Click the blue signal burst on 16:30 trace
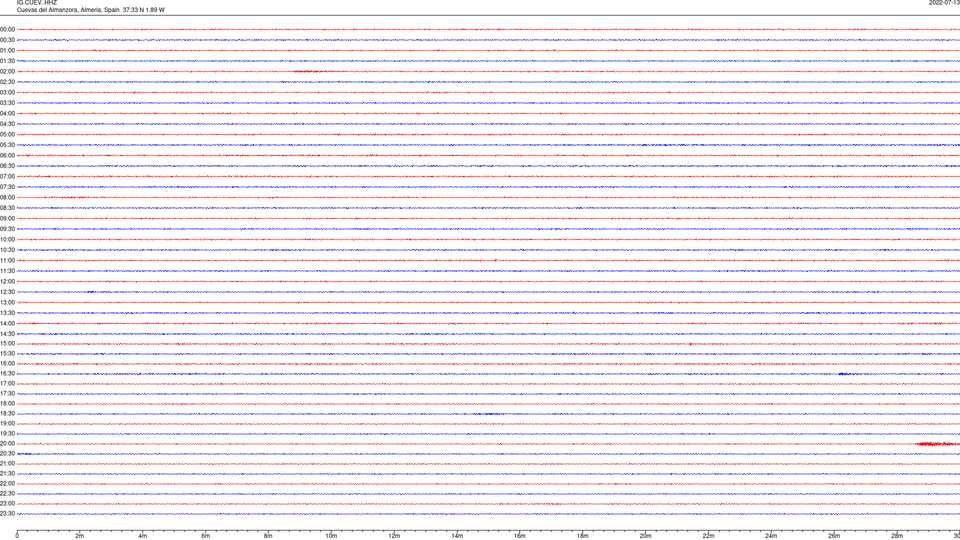The height and width of the screenshot is (540, 960). (x=848, y=373)
